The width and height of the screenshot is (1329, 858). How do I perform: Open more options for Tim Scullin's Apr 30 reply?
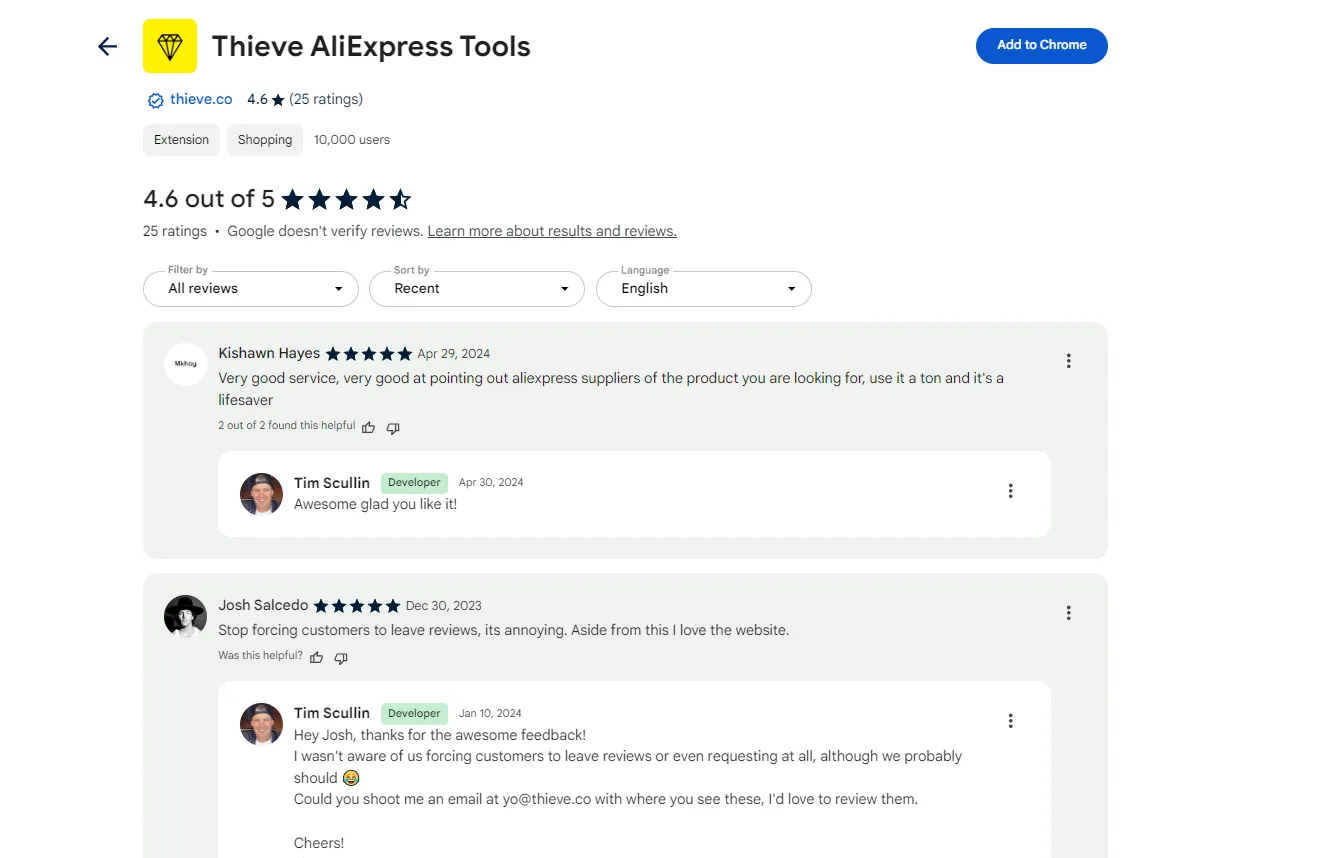coord(1010,491)
